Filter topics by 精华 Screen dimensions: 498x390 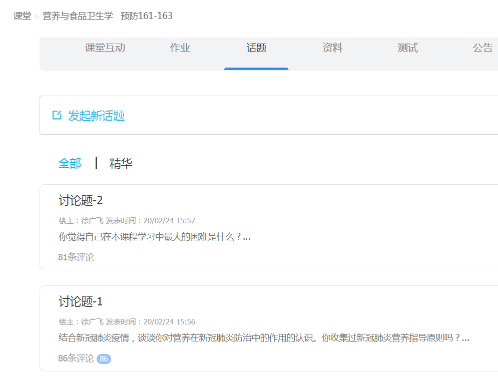[x=121, y=163]
